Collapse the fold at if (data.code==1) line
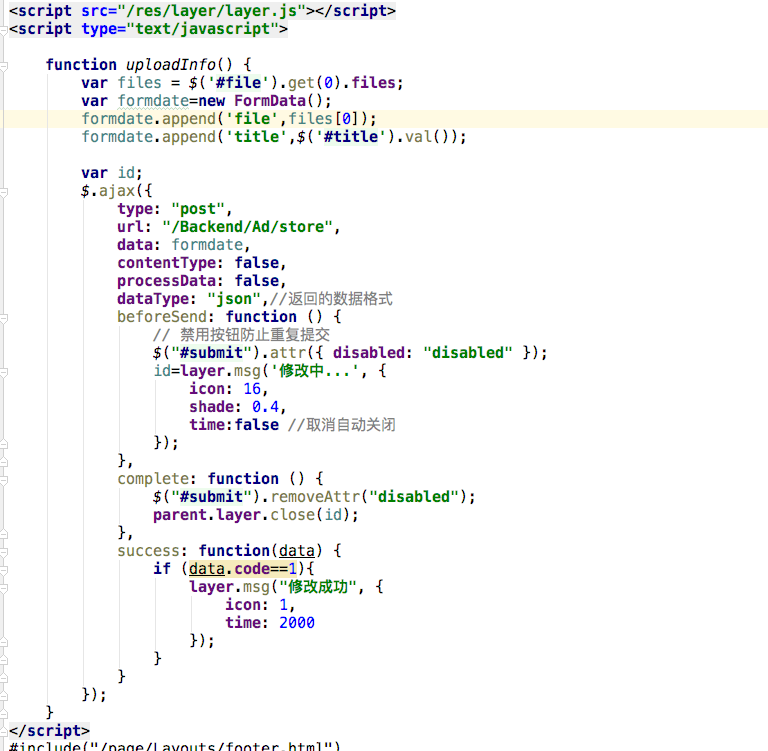This screenshot has width=768, height=751. pyautogui.click(x=3, y=571)
